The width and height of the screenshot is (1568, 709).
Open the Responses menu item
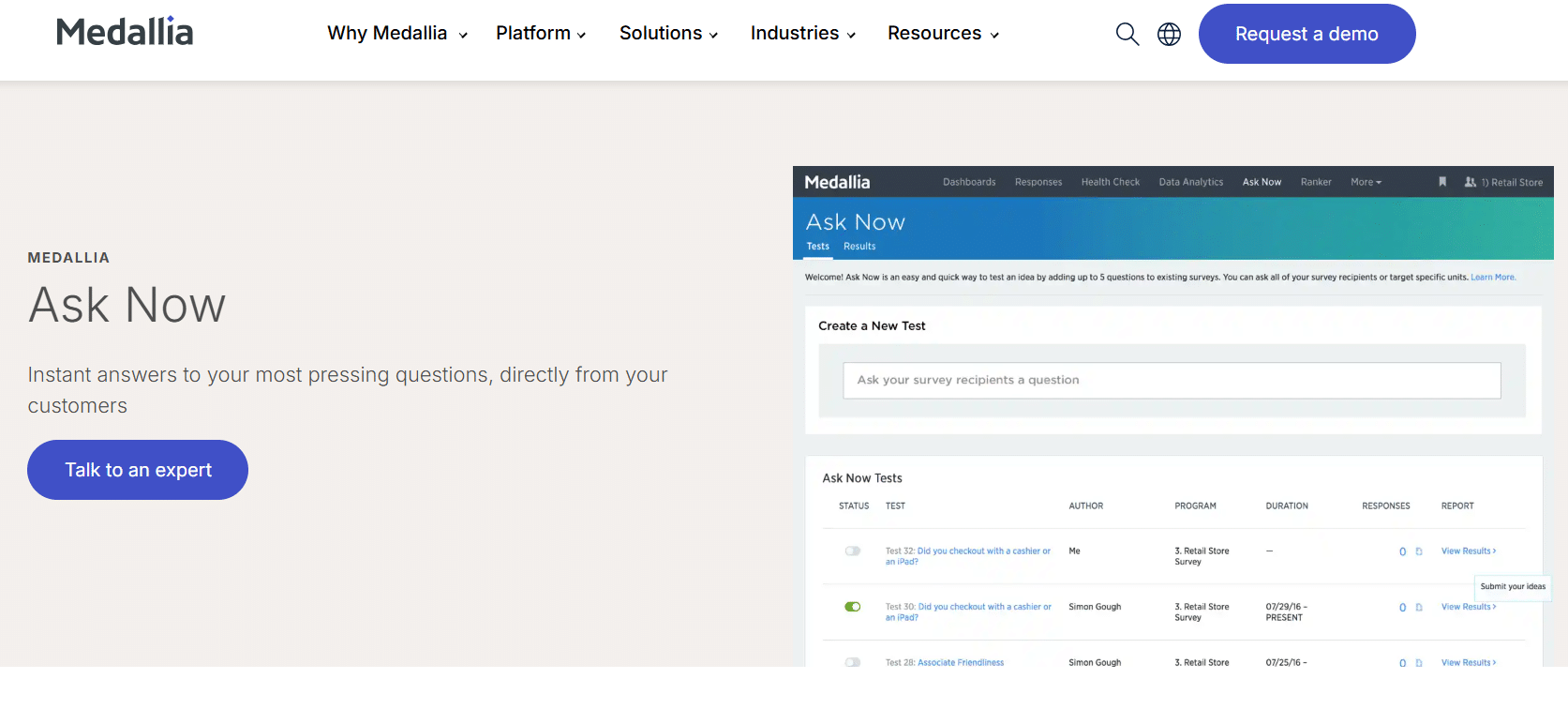[x=1038, y=182]
